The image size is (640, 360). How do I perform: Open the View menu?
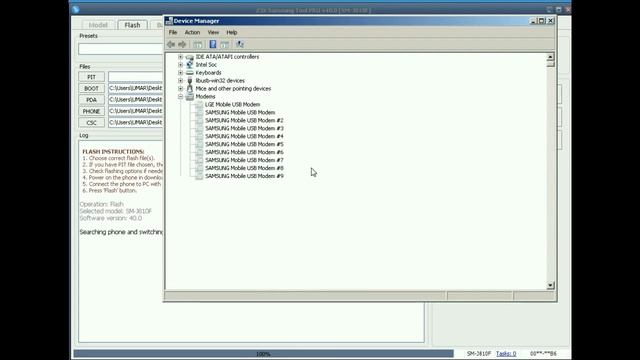213,32
